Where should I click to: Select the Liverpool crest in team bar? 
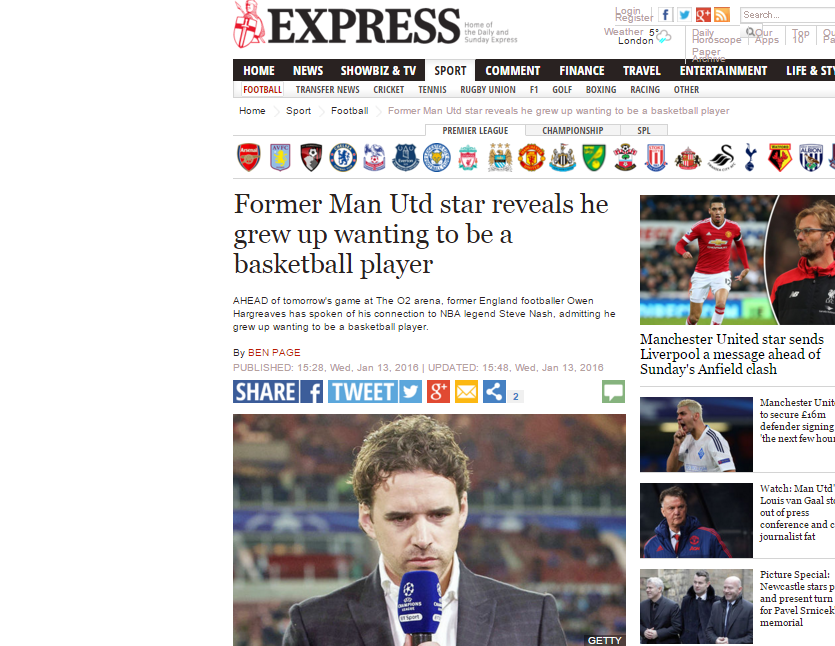pos(468,158)
